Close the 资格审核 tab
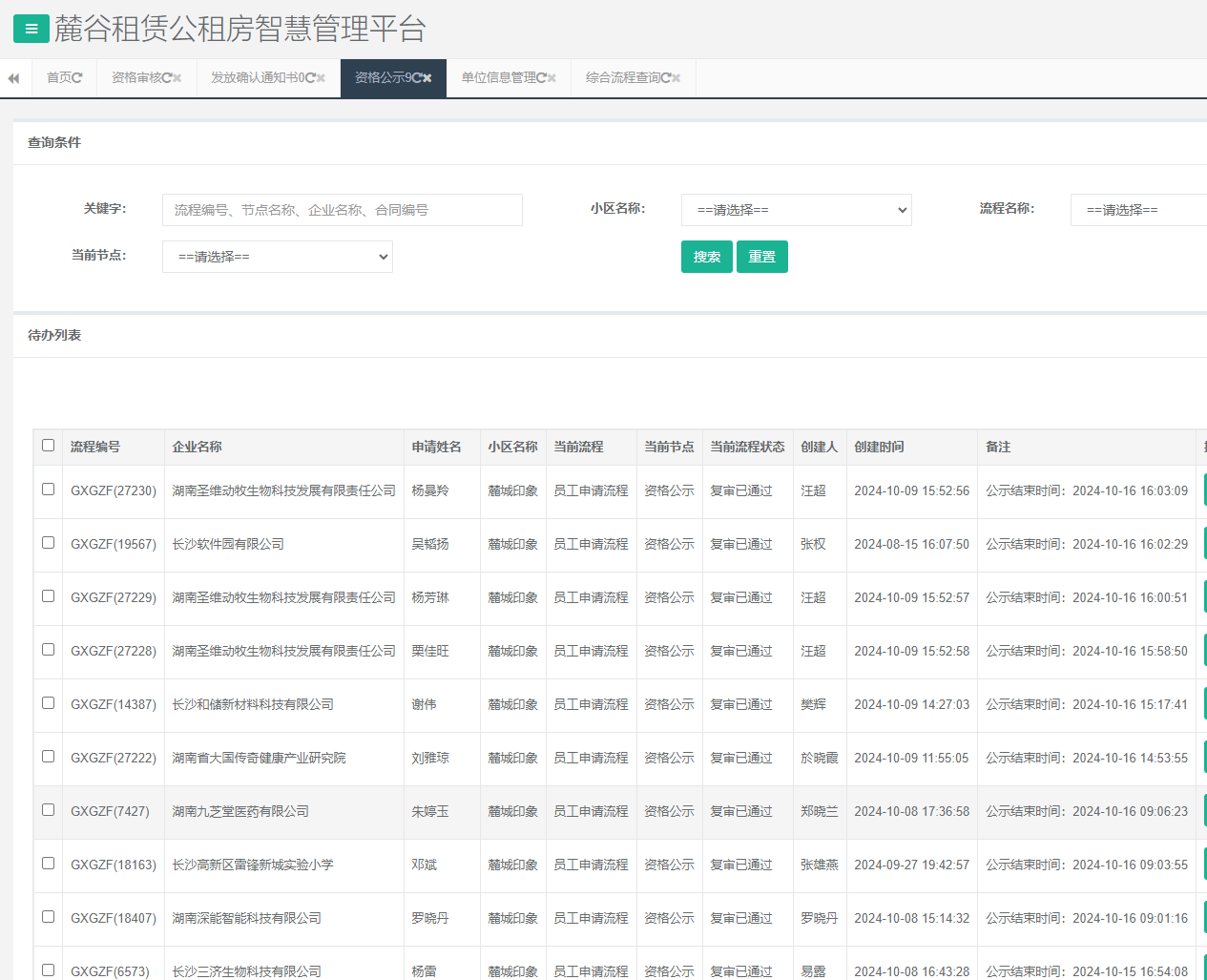This screenshot has width=1207, height=980. point(177,78)
